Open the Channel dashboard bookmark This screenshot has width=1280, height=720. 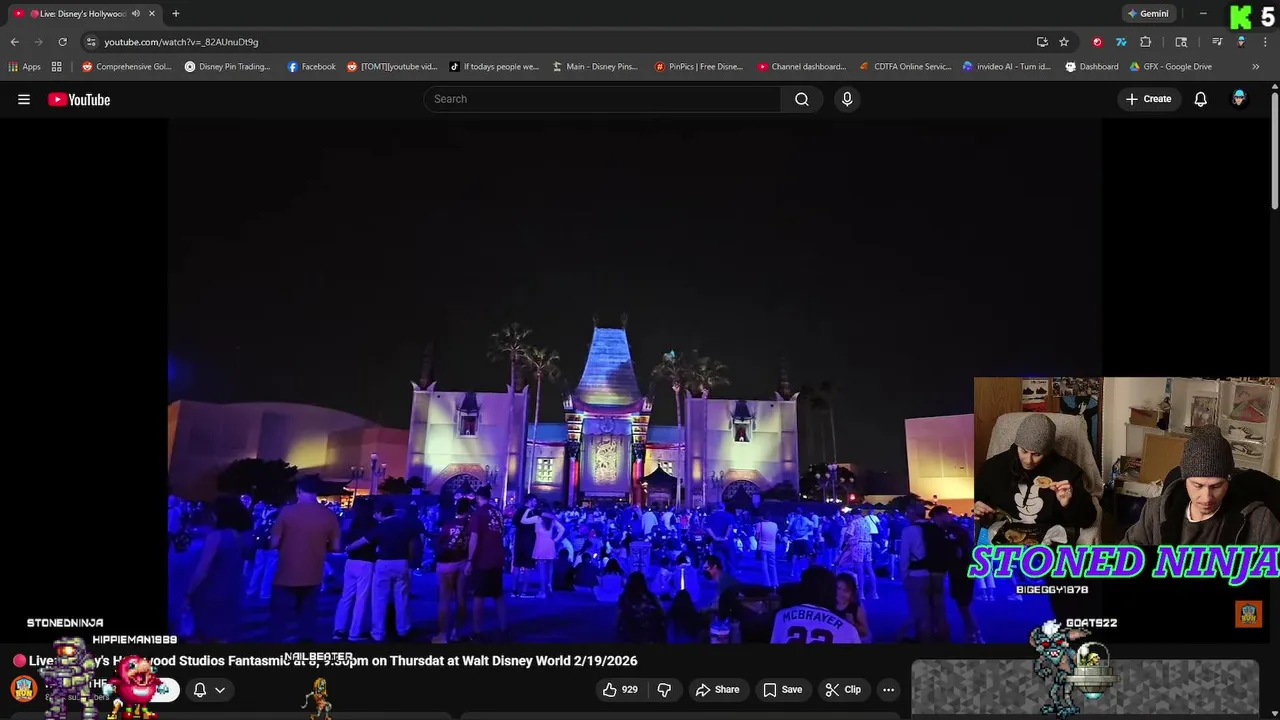802,67
